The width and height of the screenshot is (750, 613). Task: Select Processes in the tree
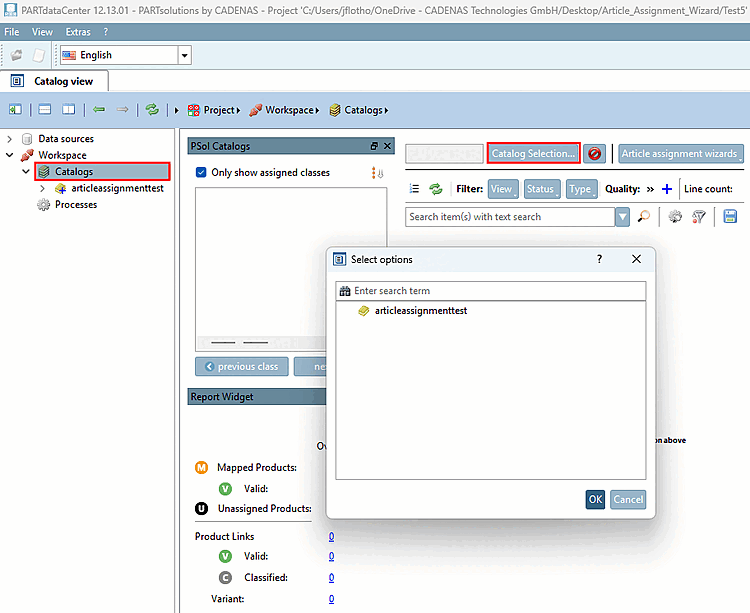(x=76, y=205)
